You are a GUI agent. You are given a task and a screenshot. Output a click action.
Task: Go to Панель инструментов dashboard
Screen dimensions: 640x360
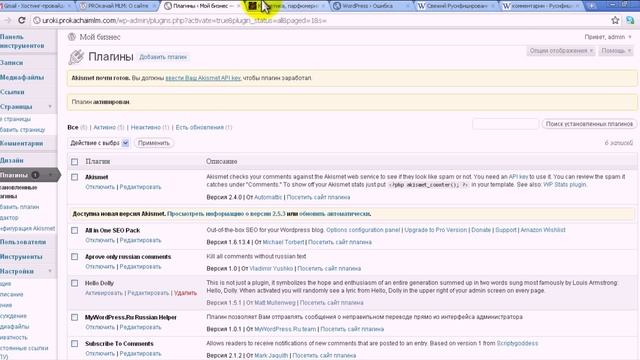click(22, 41)
